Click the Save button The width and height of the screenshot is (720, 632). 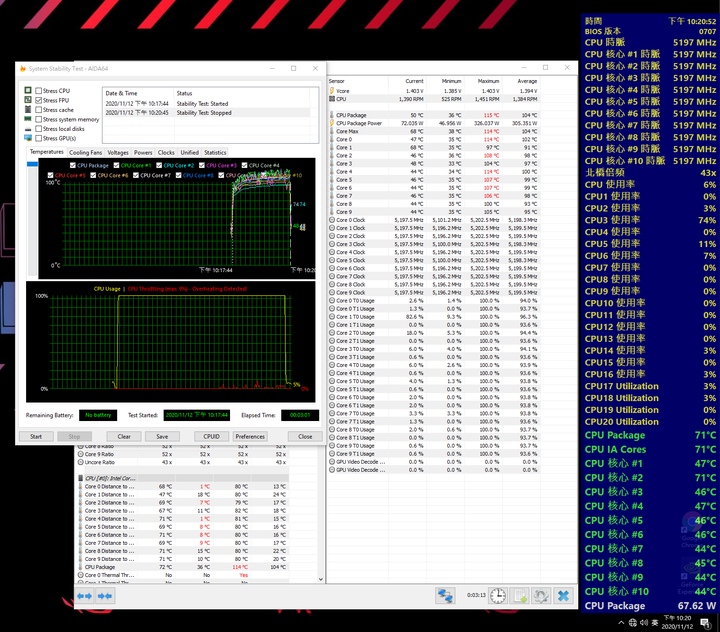[x=162, y=436]
